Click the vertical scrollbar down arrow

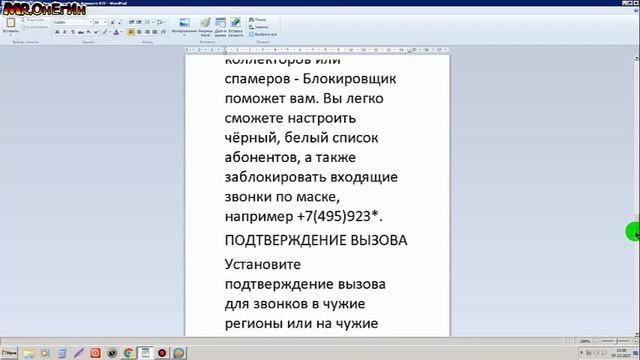click(637, 333)
